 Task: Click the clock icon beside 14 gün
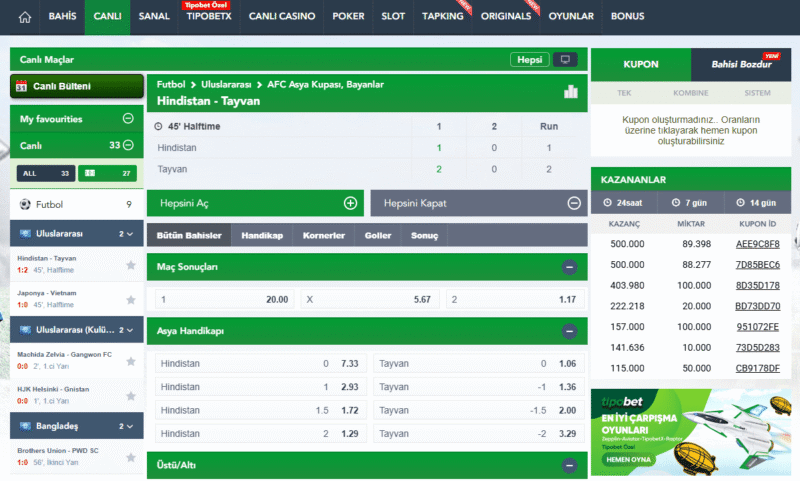point(740,203)
